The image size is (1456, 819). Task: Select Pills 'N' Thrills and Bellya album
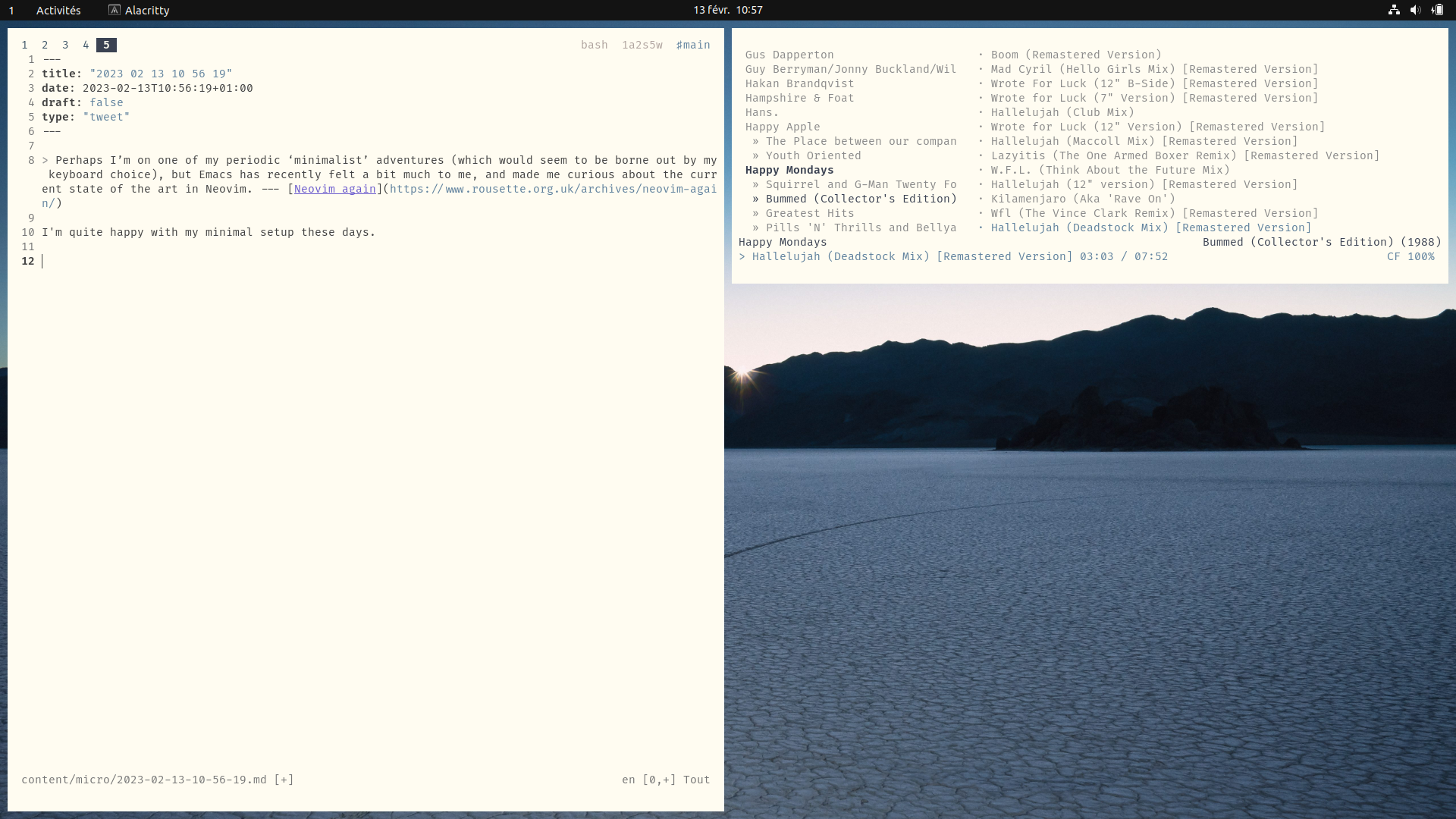tap(860, 227)
